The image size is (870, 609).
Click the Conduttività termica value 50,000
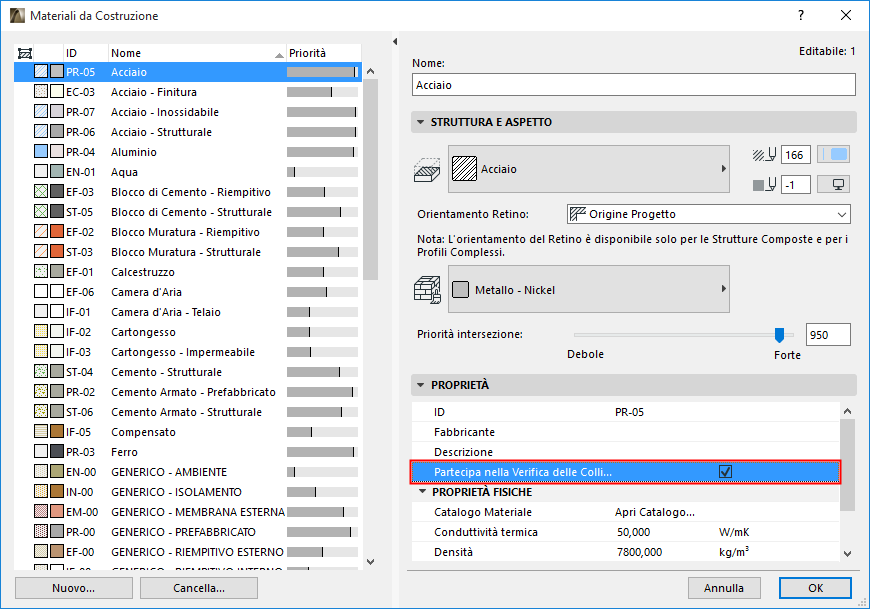click(633, 532)
